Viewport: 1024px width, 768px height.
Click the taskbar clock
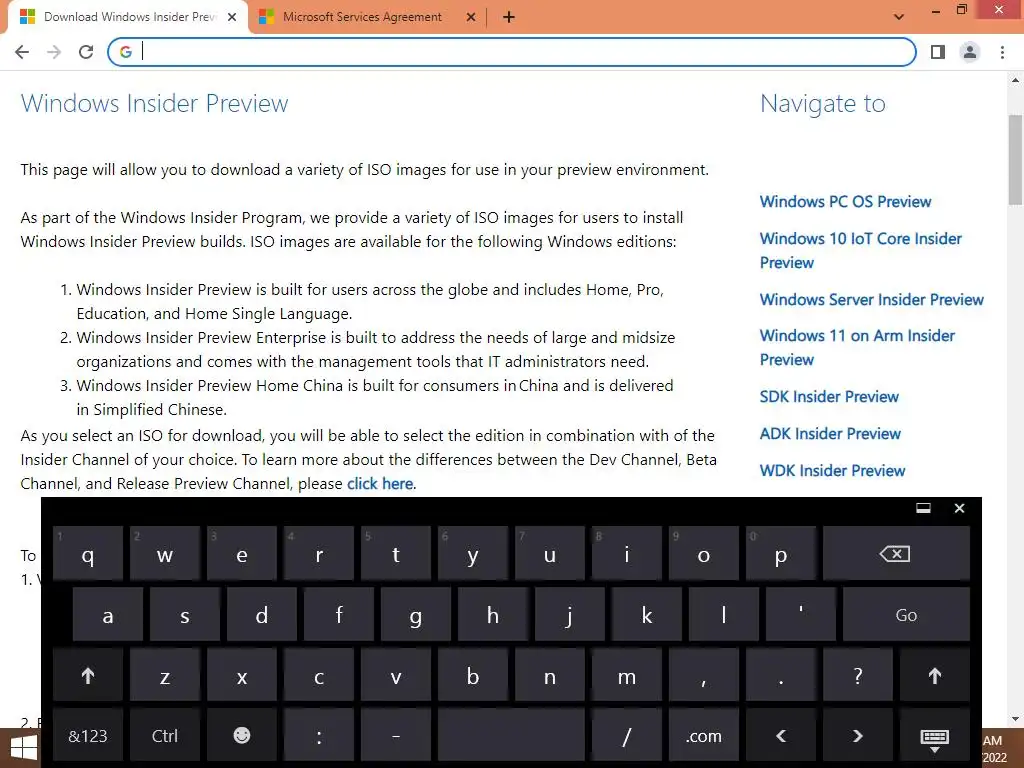pyautogui.click(x=994, y=748)
